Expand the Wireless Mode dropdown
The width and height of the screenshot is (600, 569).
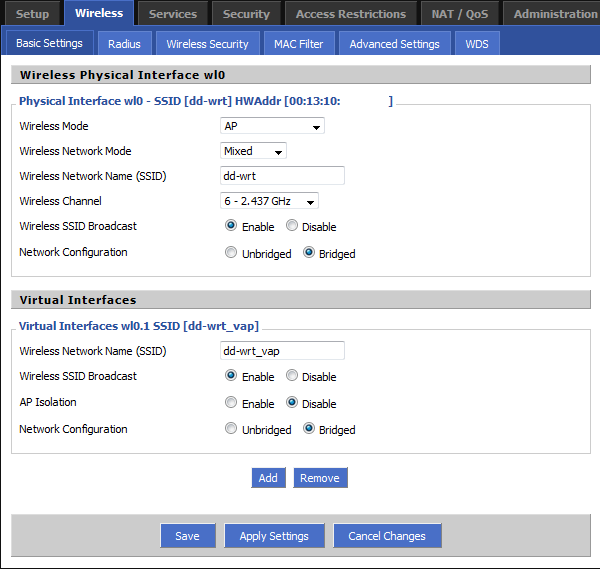[x=272, y=126]
